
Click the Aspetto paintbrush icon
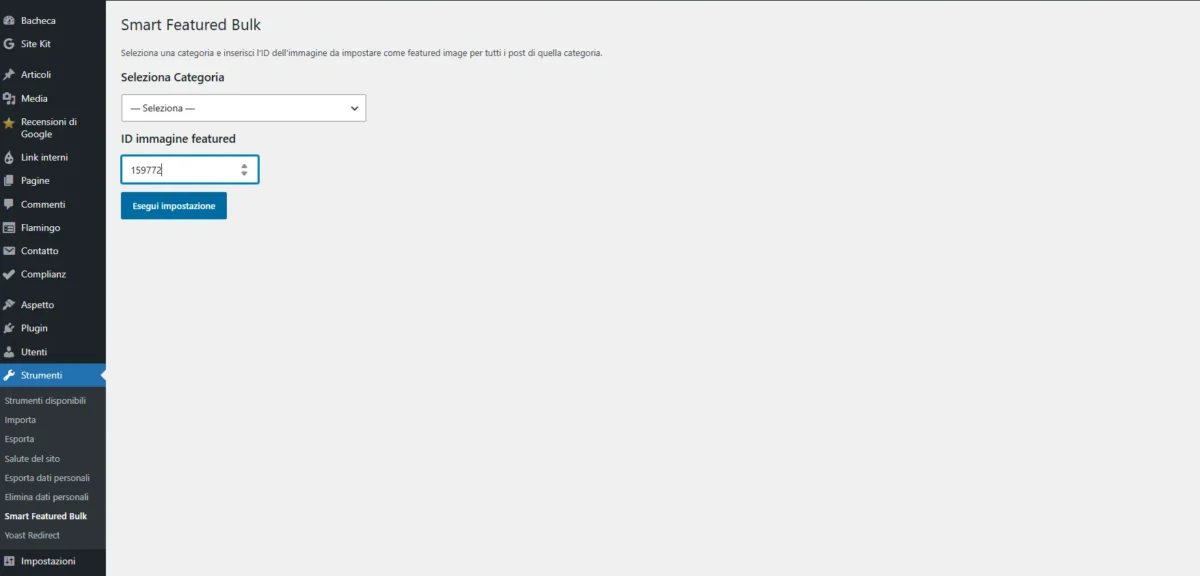point(9,305)
